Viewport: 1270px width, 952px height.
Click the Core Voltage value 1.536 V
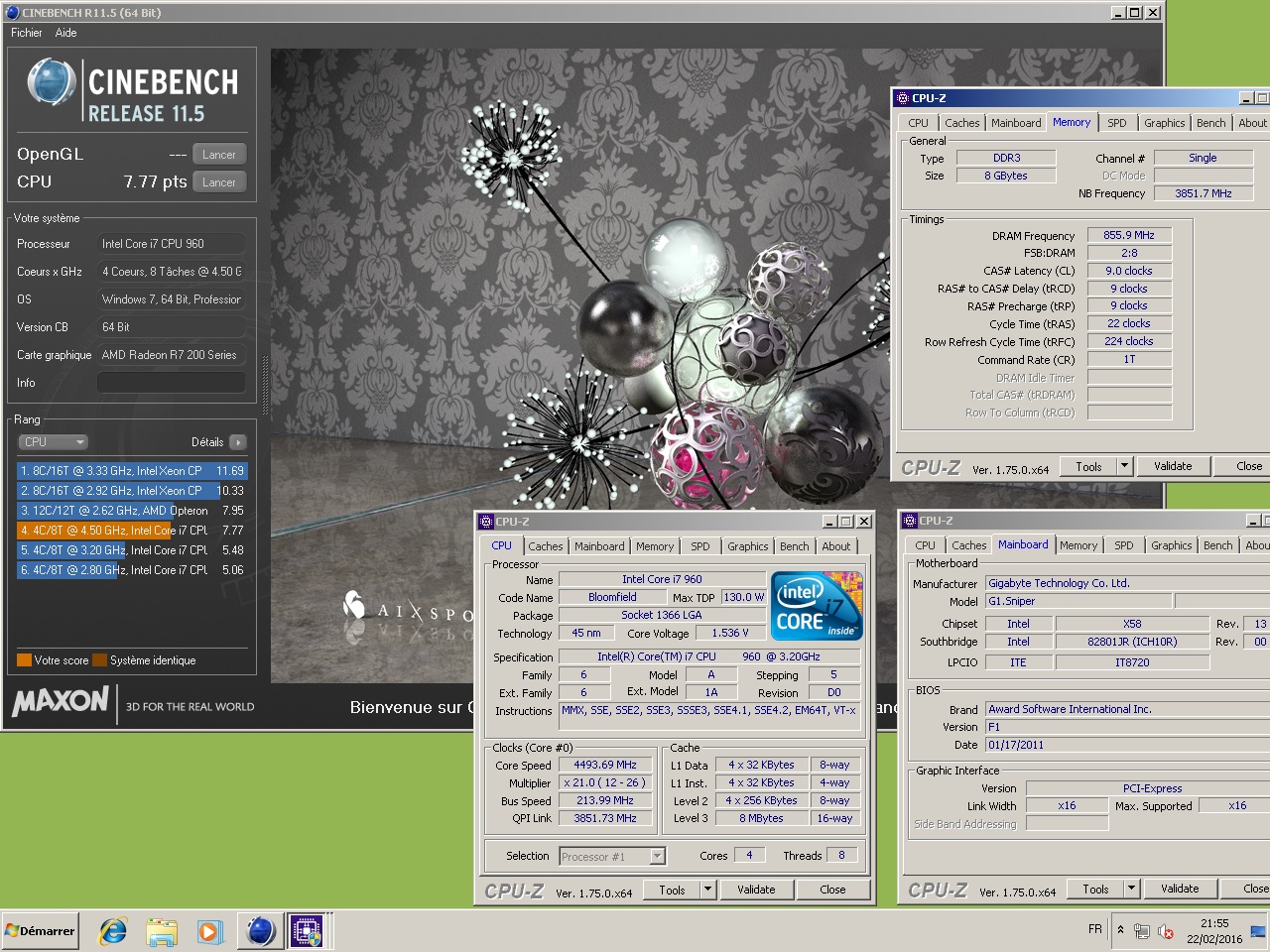730,633
